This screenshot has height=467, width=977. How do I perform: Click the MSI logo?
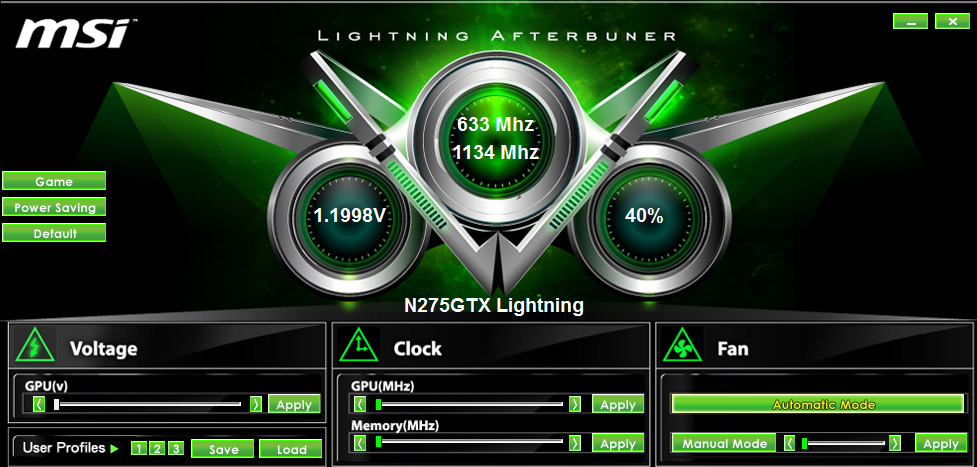[77, 33]
